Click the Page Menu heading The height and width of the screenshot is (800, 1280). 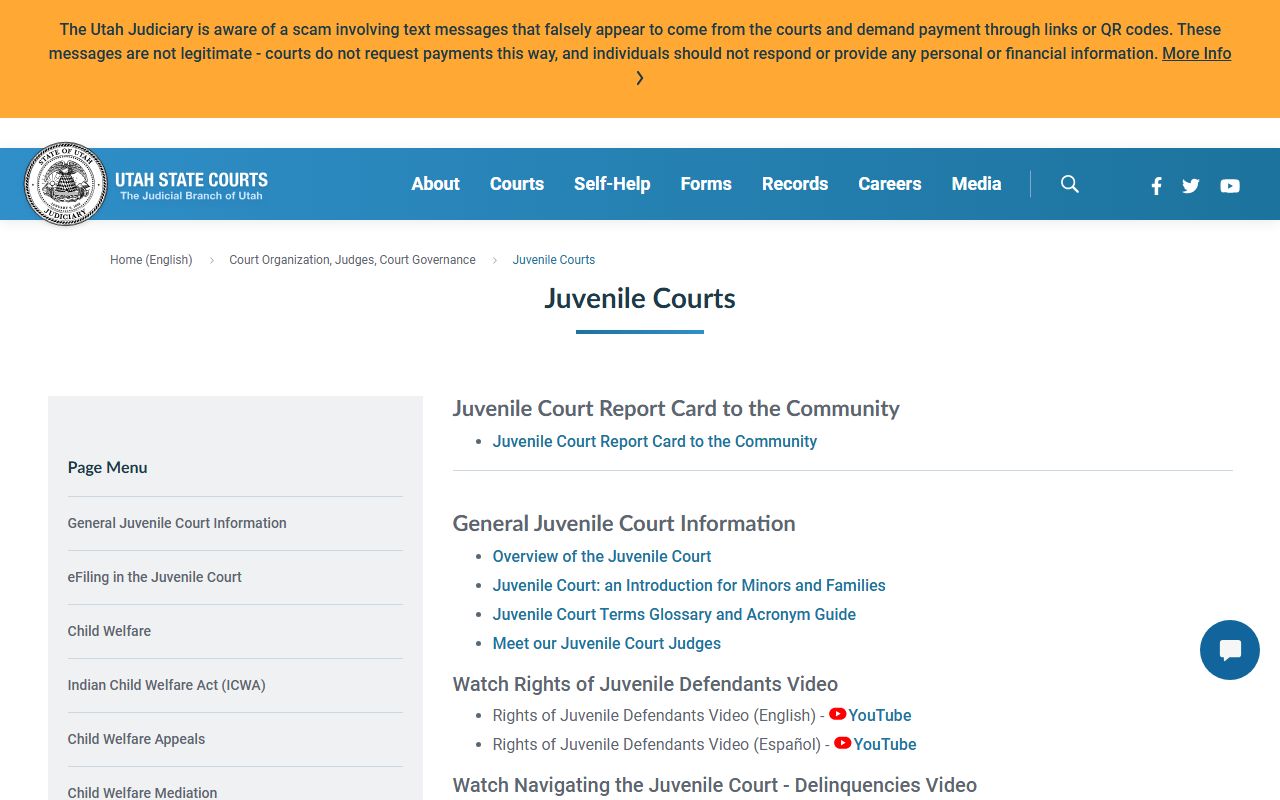coord(108,467)
